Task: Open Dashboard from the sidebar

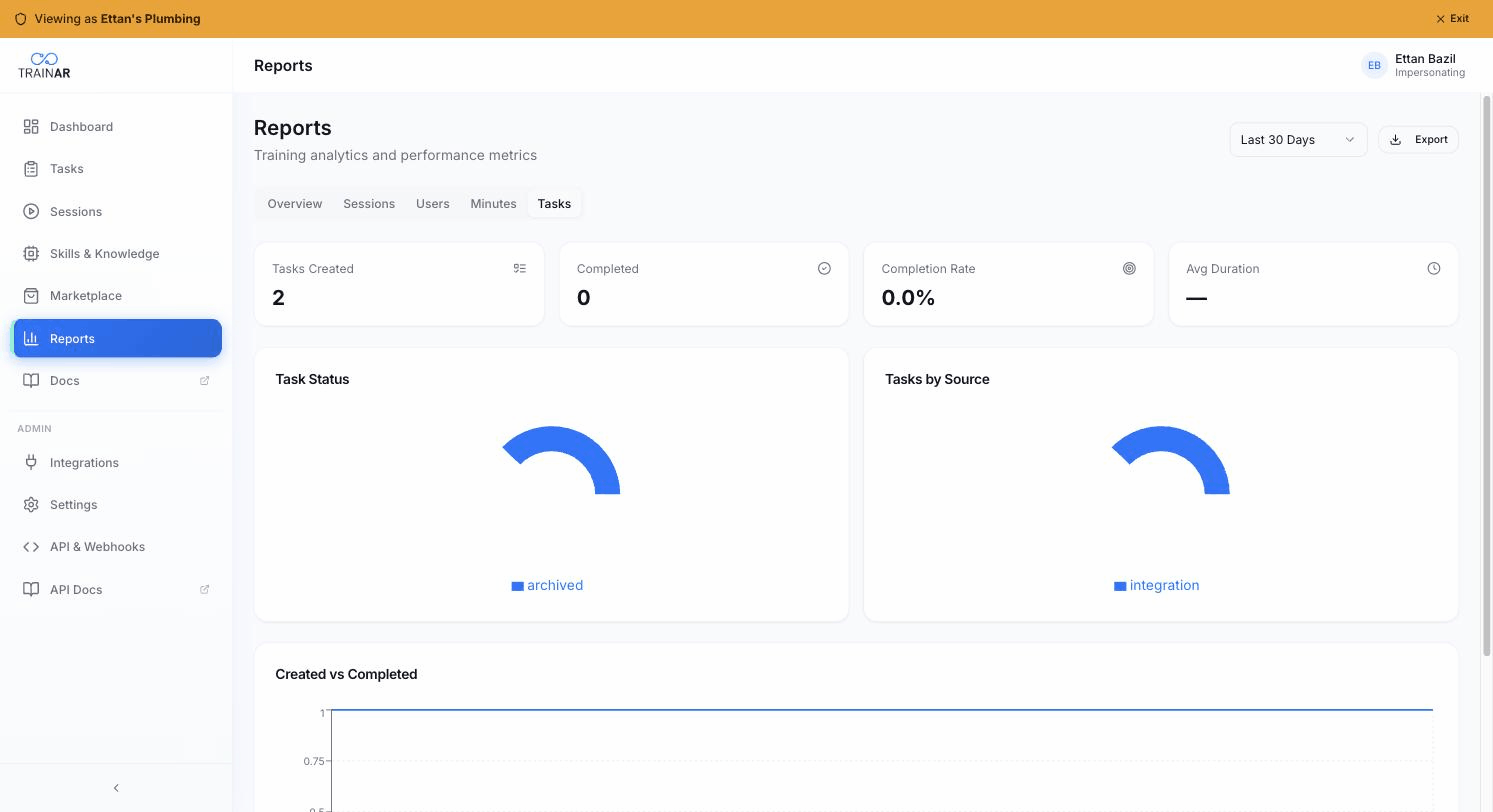Action: [x=117, y=127]
